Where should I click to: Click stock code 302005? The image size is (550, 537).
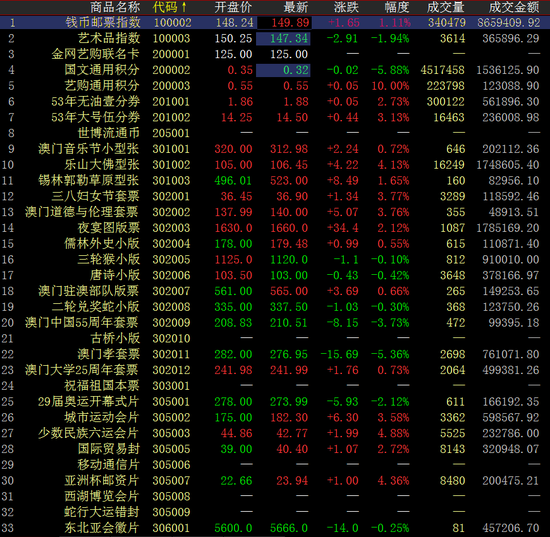(x=171, y=260)
